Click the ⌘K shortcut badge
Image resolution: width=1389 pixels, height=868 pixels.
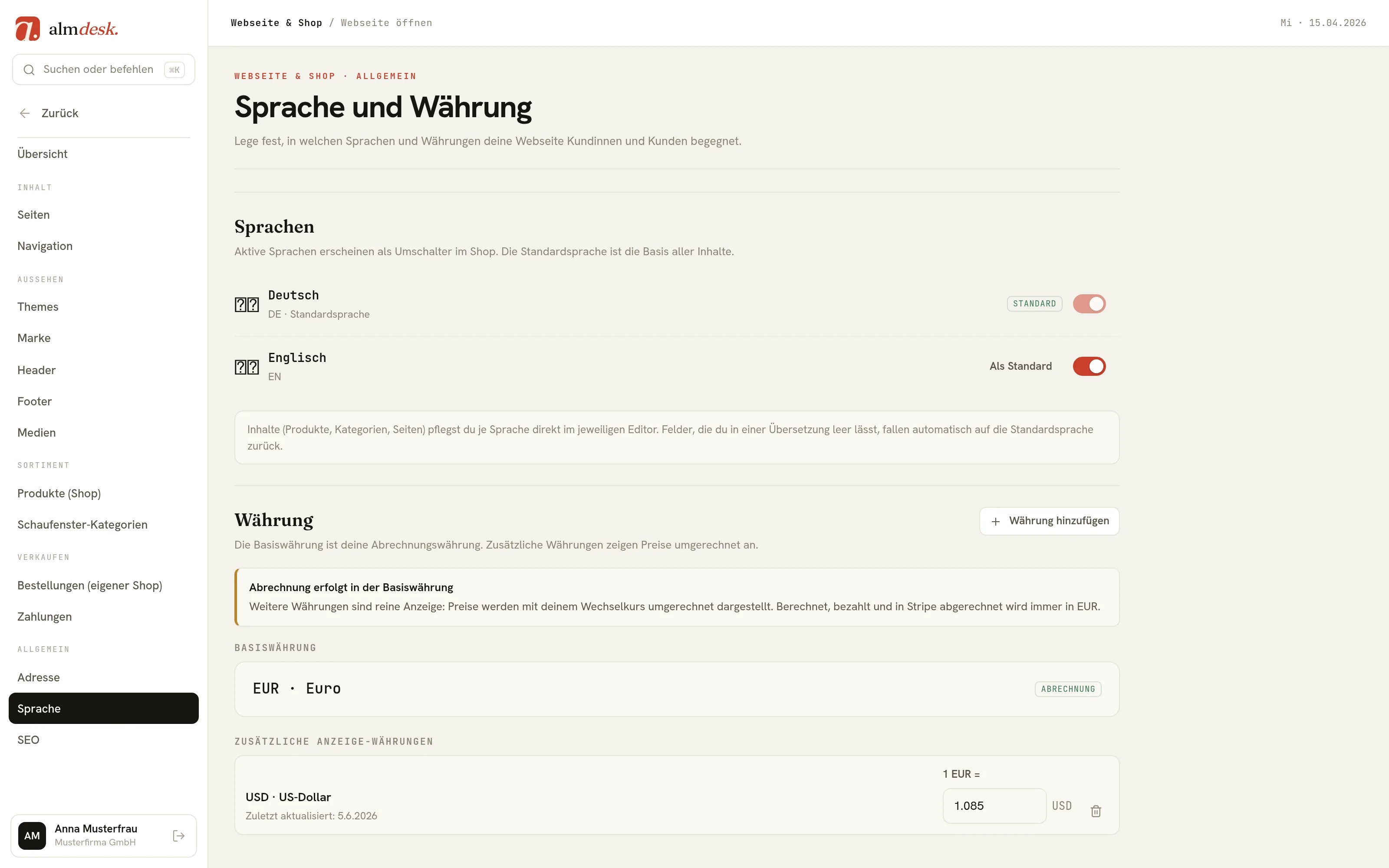tap(174, 70)
